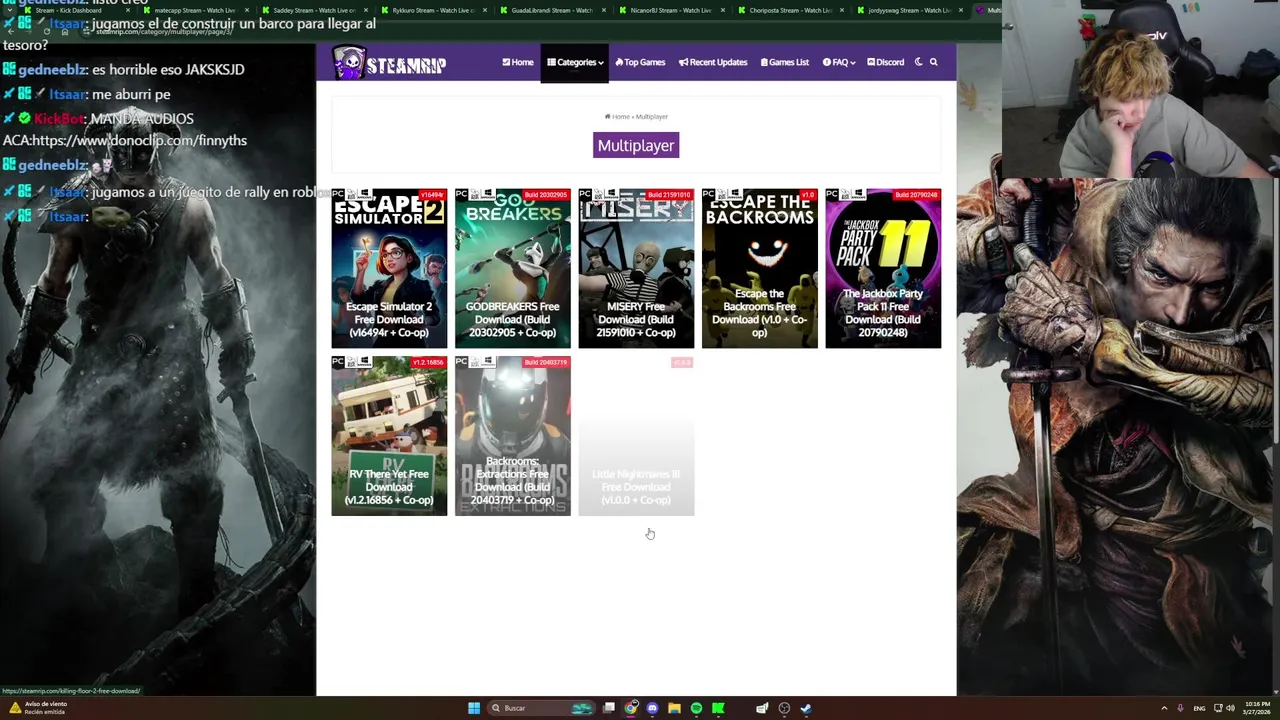Open site search with the magnifier icon
Screen dimensions: 1280x720
coord(934,62)
